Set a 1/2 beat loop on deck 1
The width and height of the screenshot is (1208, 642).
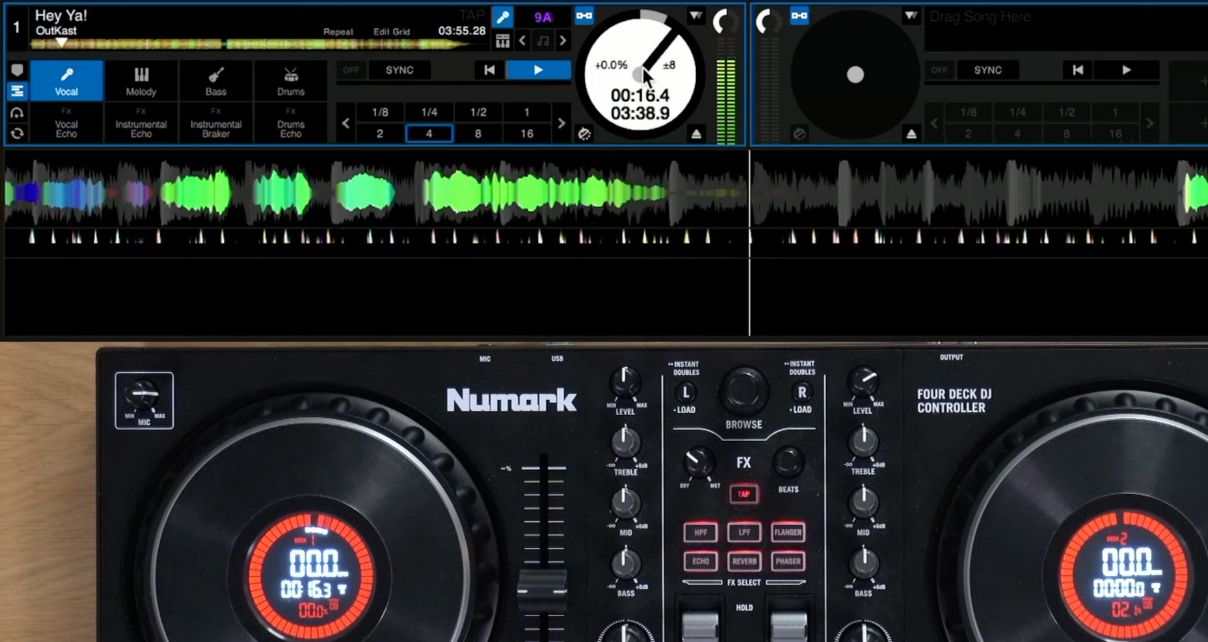(478, 112)
